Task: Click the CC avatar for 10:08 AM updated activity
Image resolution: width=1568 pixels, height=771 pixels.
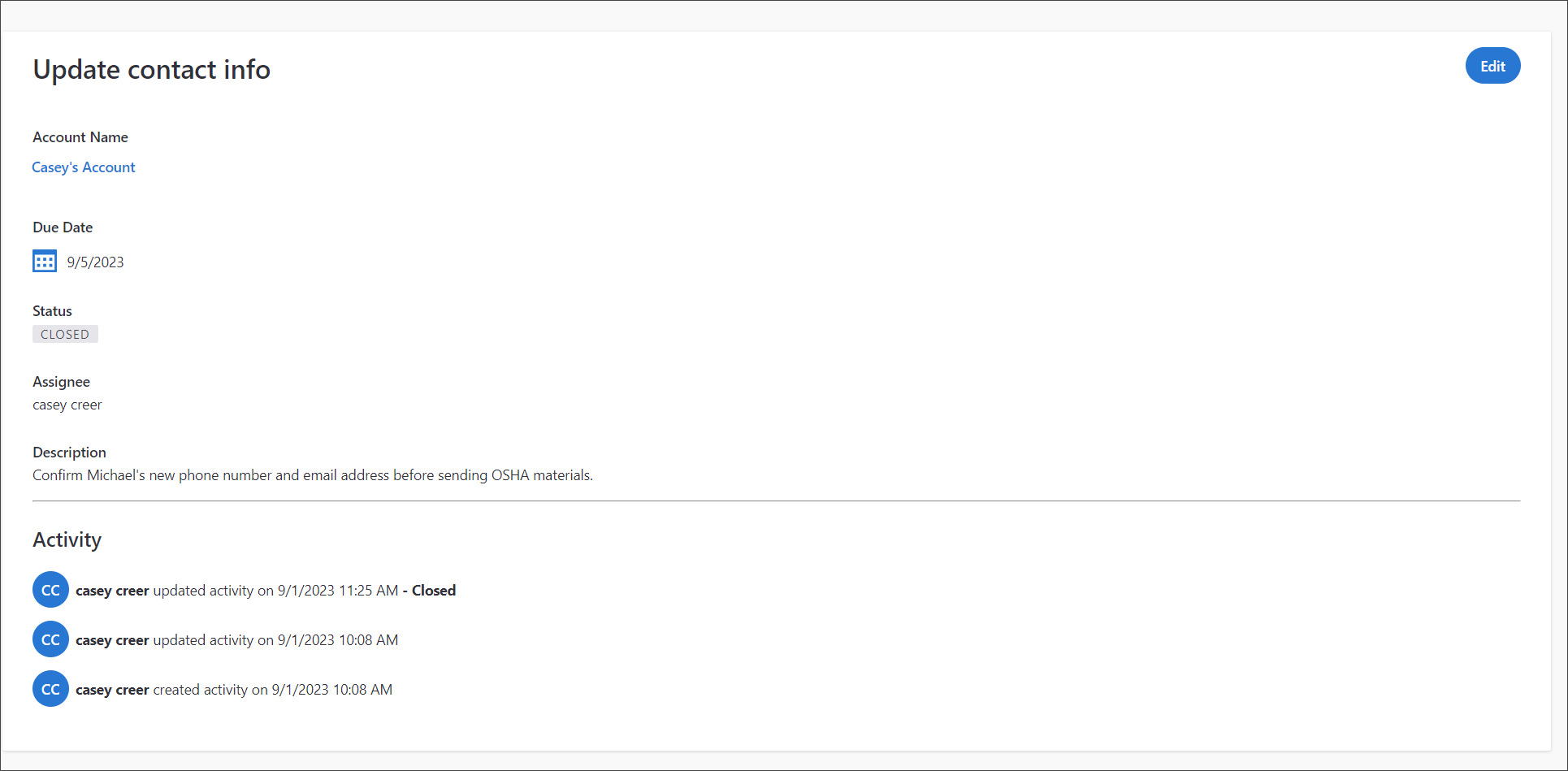Action: (x=50, y=639)
